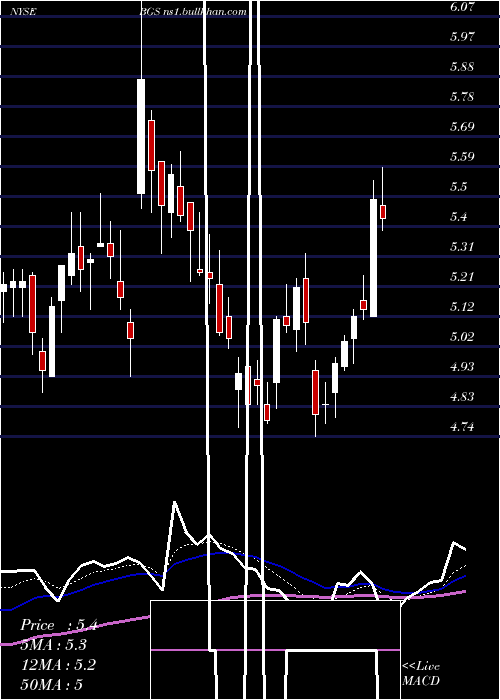Click the last red candlestick at far right
Viewport: 500px width, 700px height.
(383, 212)
